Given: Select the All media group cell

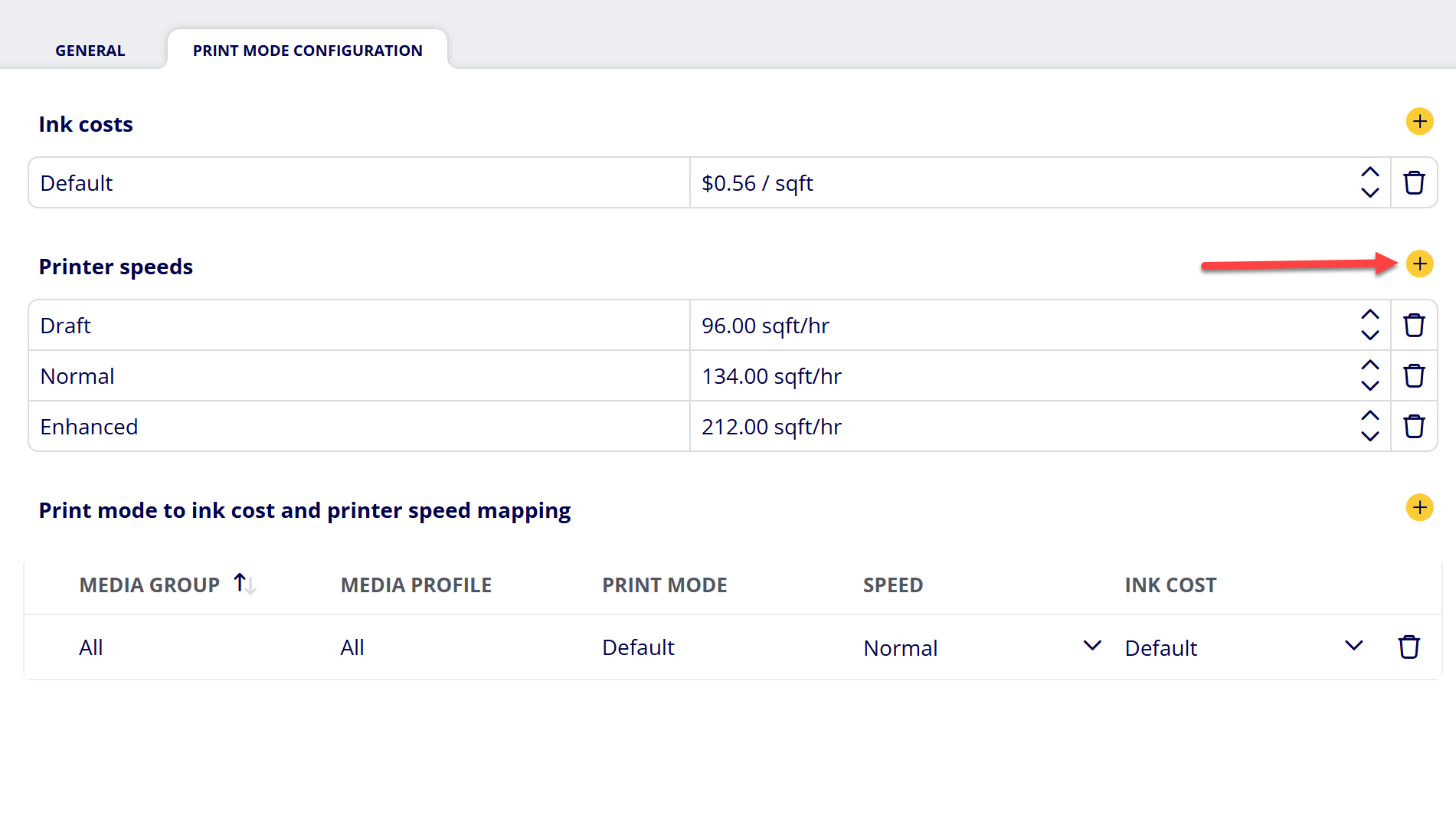Looking at the screenshot, I should [91, 647].
